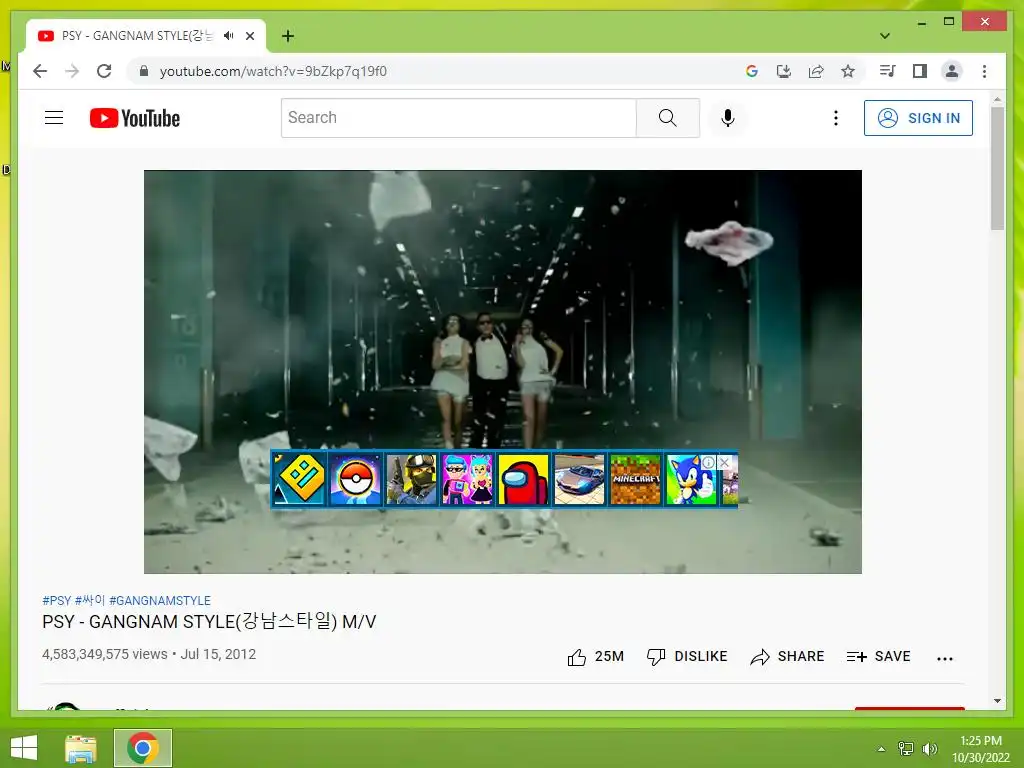Mute the tab audio speaker icon
The width and height of the screenshot is (1024, 768).
pos(229,36)
